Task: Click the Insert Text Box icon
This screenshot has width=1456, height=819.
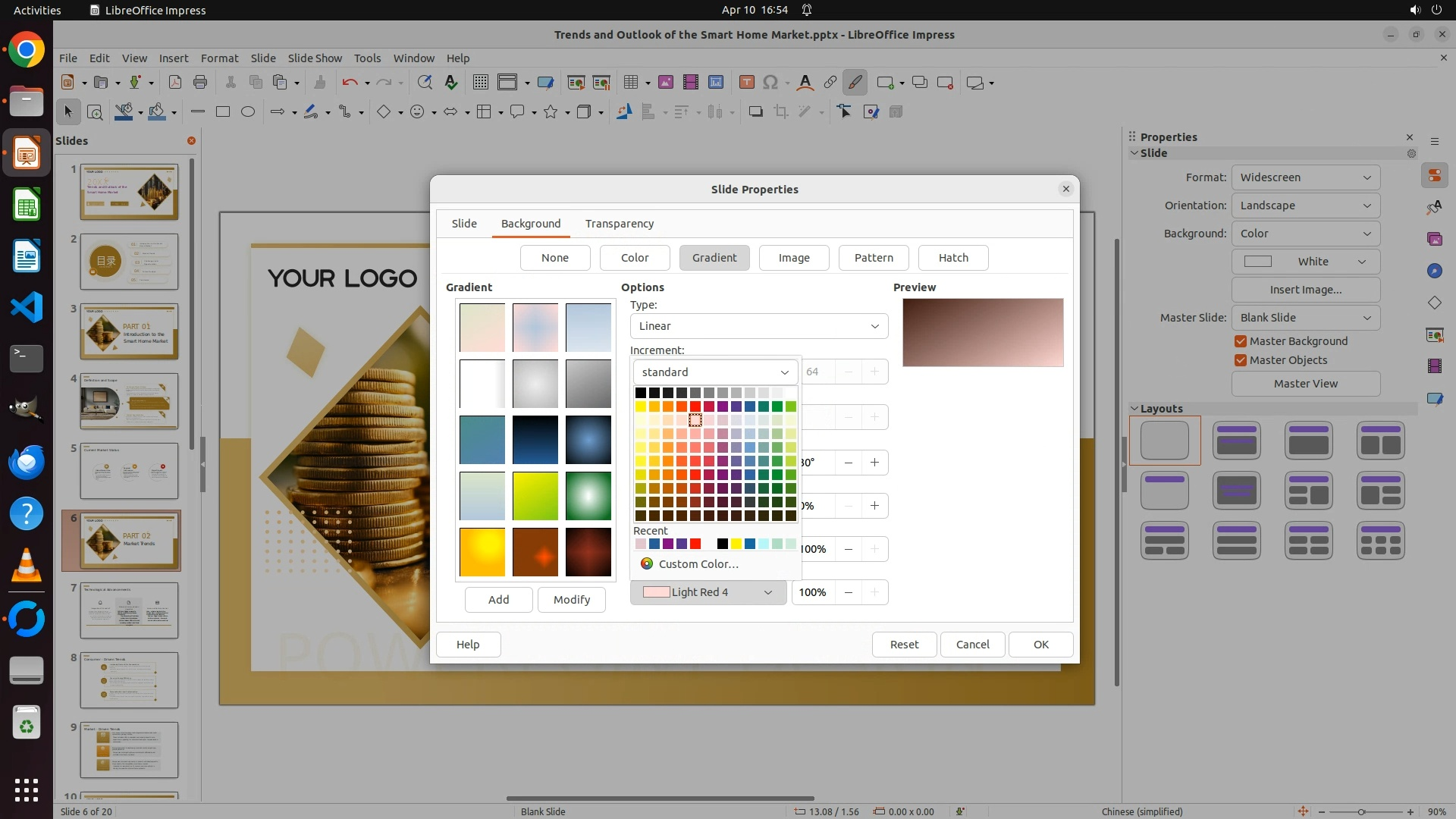Action: point(746,83)
